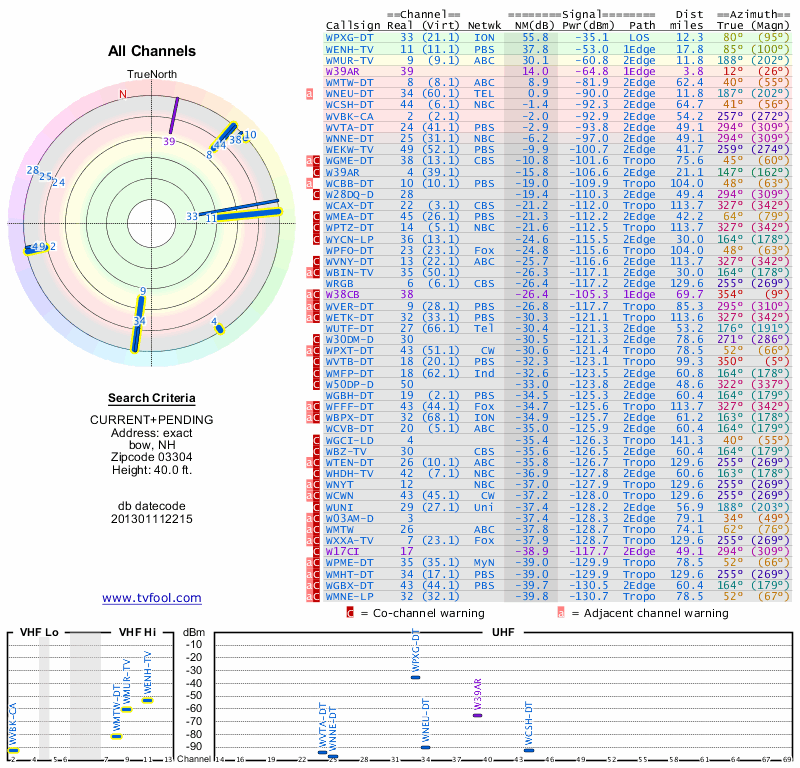The width and height of the screenshot is (800, 768).
Task: Select W28DQ-D callsign entry
Action: point(349,194)
